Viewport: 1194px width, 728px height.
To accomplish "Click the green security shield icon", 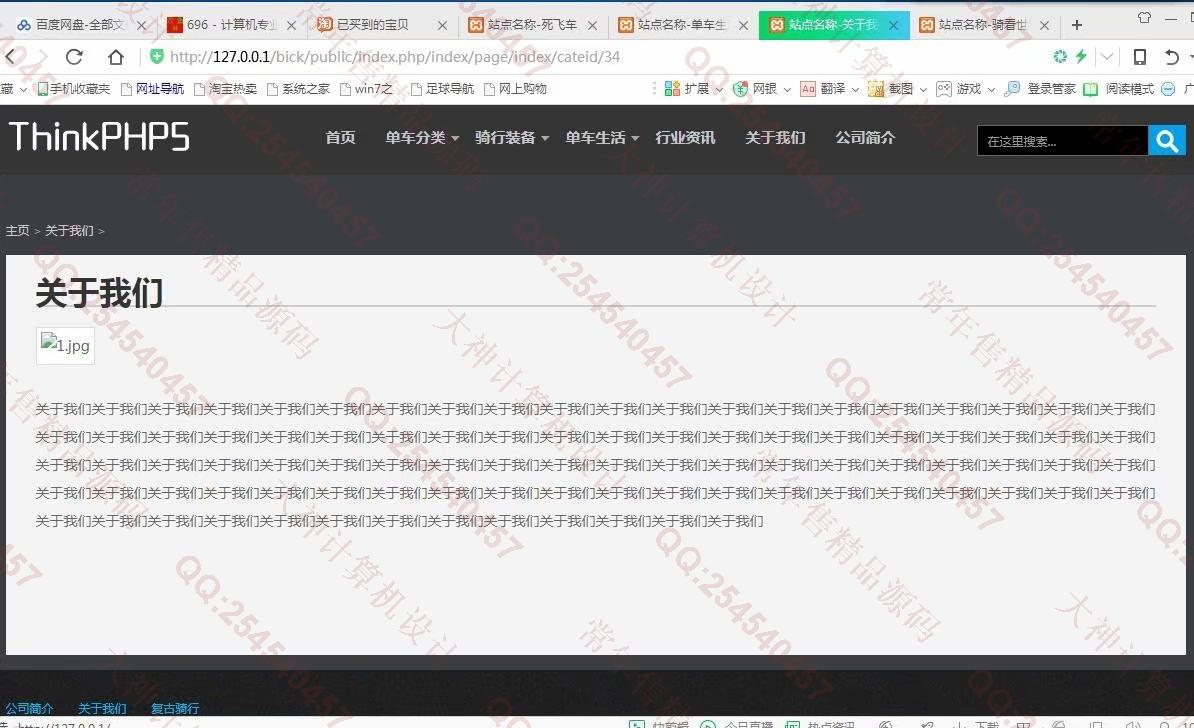I will (x=157, y=56).
